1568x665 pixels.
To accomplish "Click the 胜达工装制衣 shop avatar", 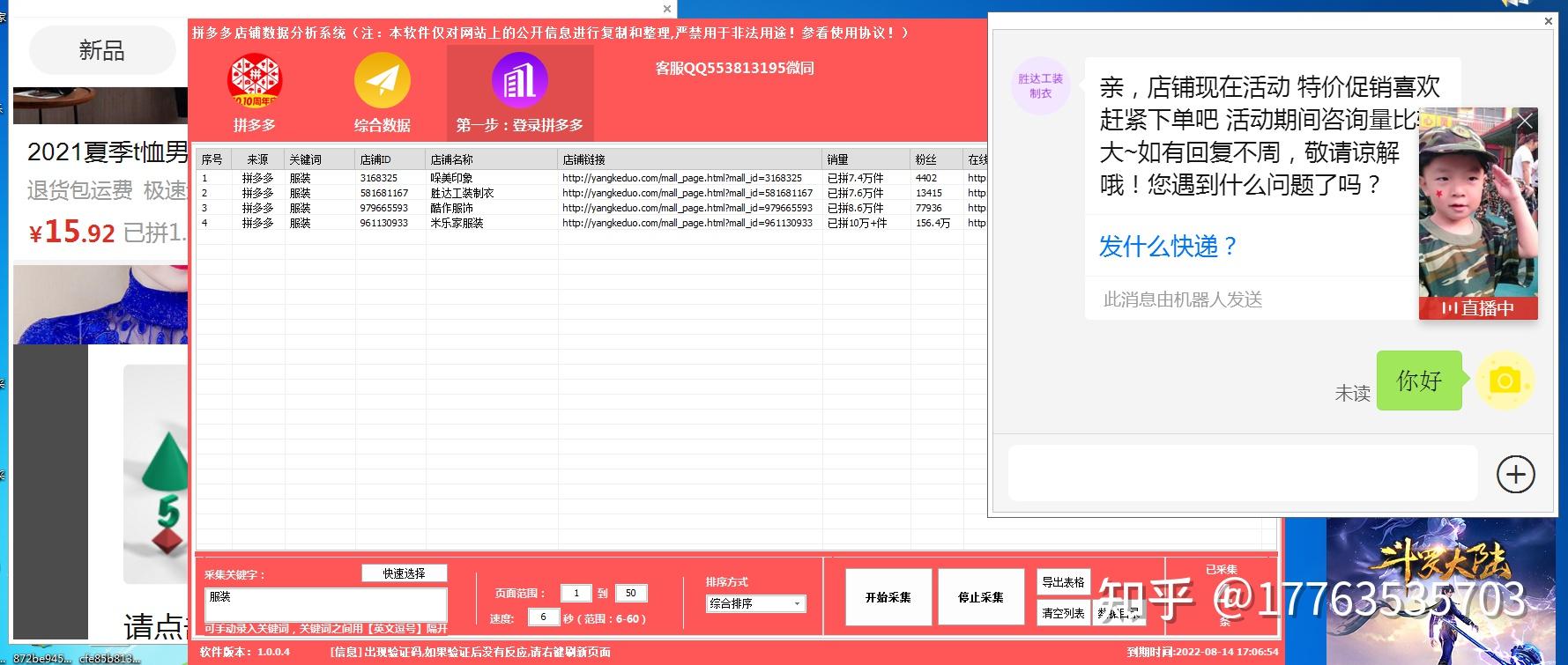I will (x=1040, y=85).
